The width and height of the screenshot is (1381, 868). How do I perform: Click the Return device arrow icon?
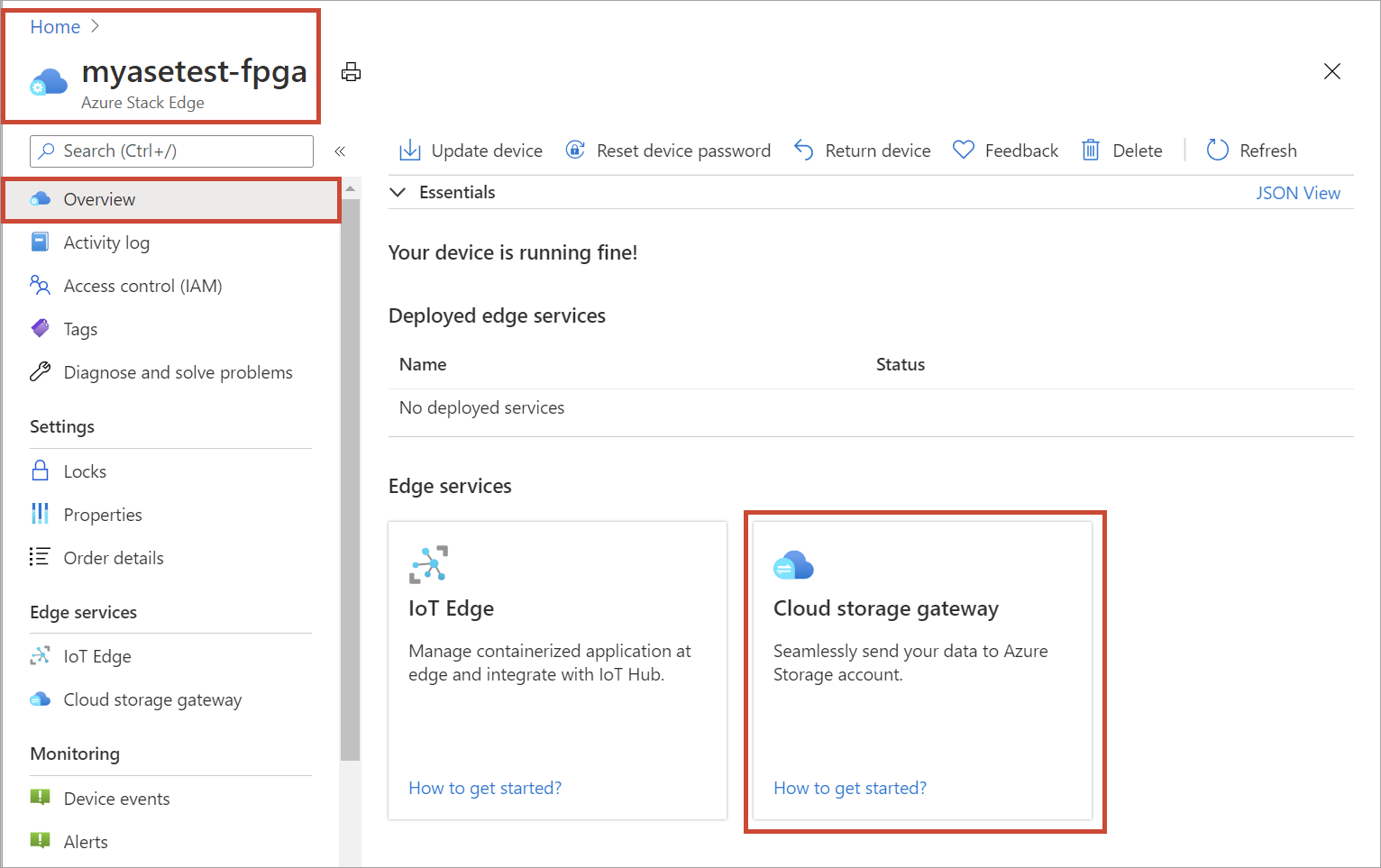pyautogui.click(x=804, y=151)
